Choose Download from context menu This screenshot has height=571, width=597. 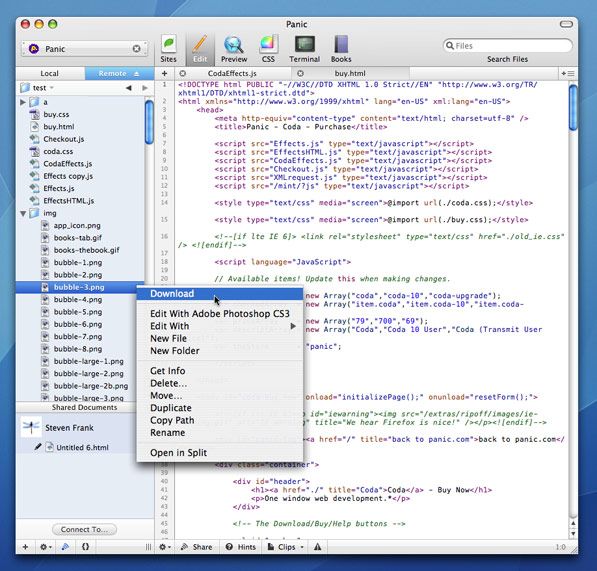[x=220, y=294]
